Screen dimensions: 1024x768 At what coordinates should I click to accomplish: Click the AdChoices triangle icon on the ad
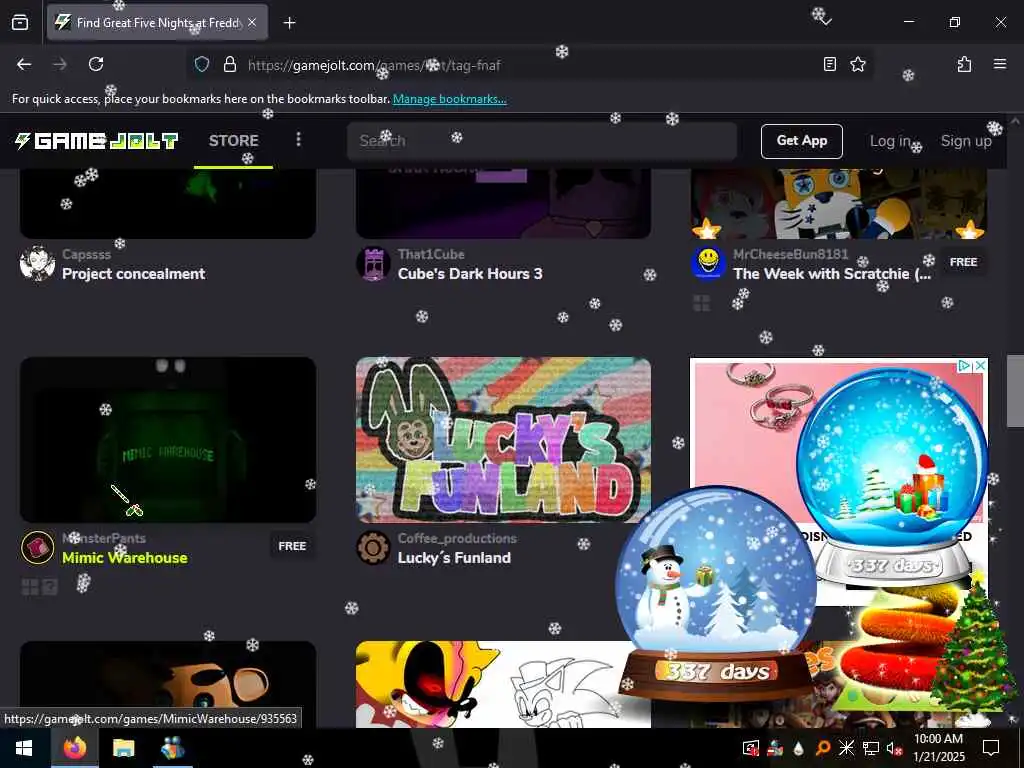click(964, 366)
